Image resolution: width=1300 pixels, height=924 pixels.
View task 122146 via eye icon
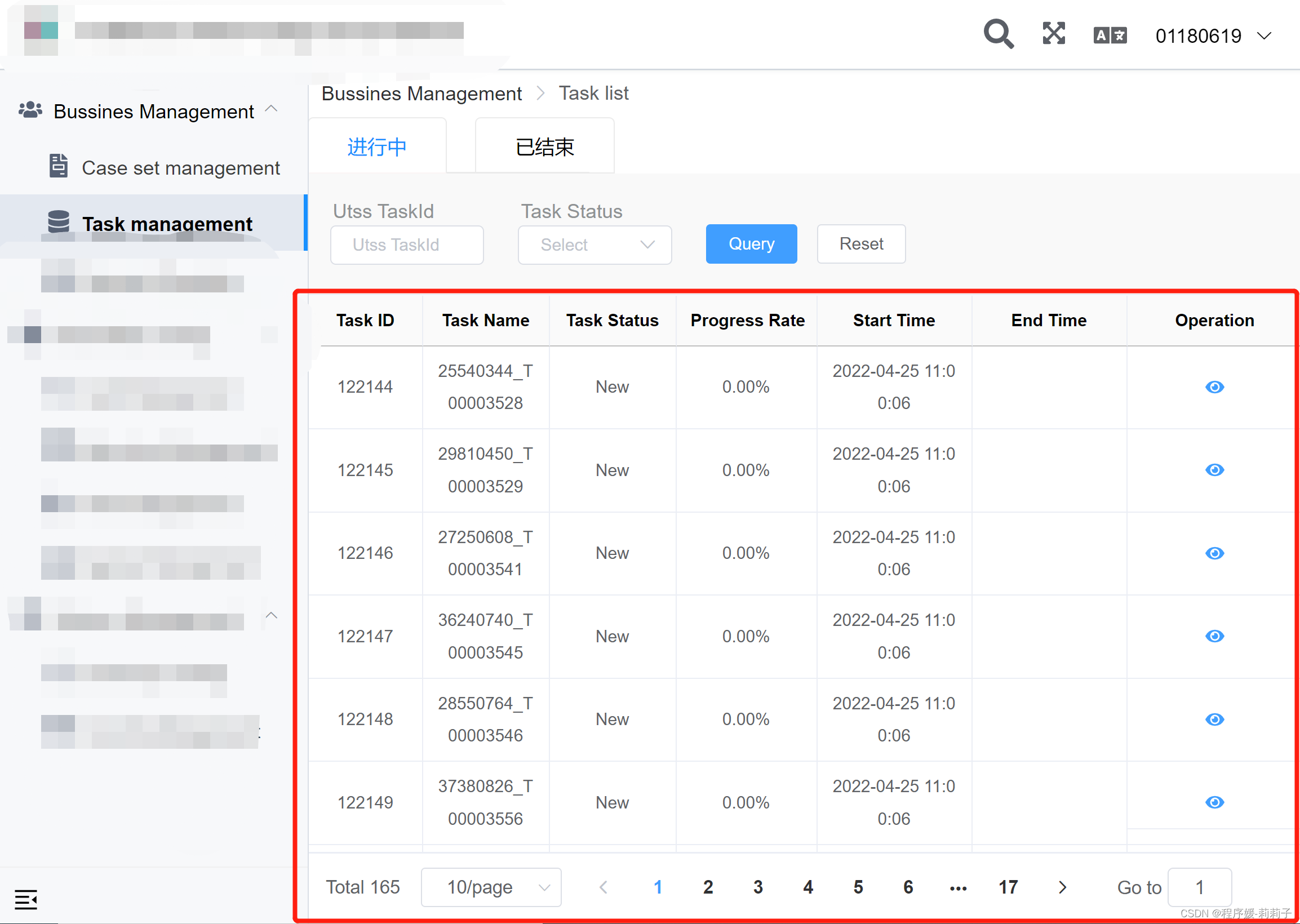[x=1214, y=553]
